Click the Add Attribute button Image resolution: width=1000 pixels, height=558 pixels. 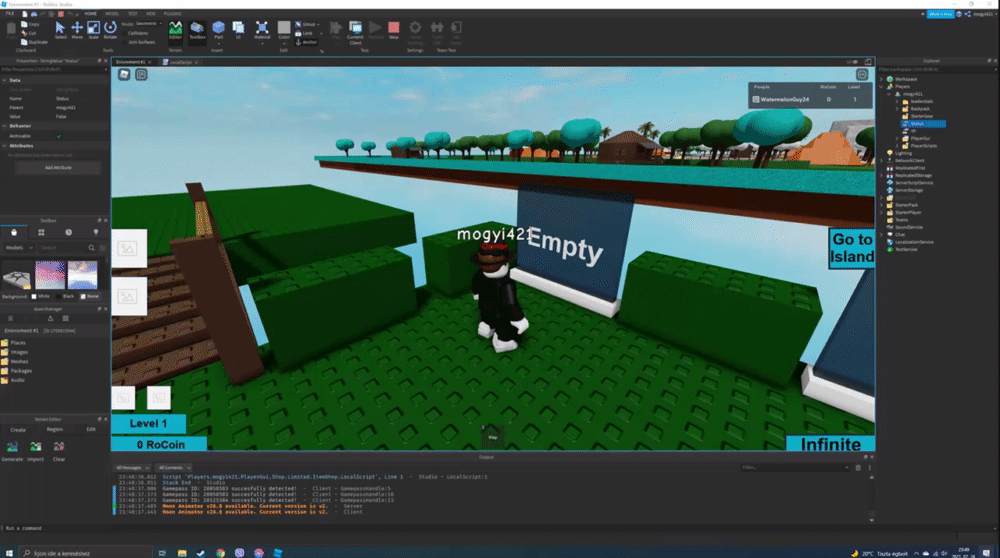(x=58, y=168)
